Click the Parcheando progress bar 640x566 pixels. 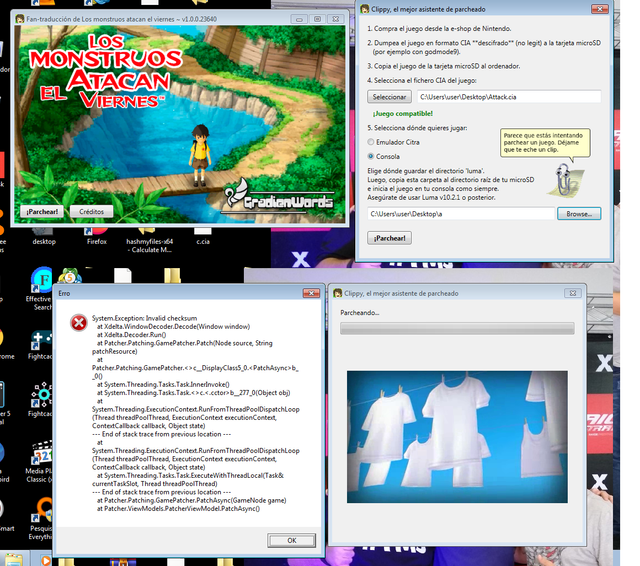tap(457, 329)
